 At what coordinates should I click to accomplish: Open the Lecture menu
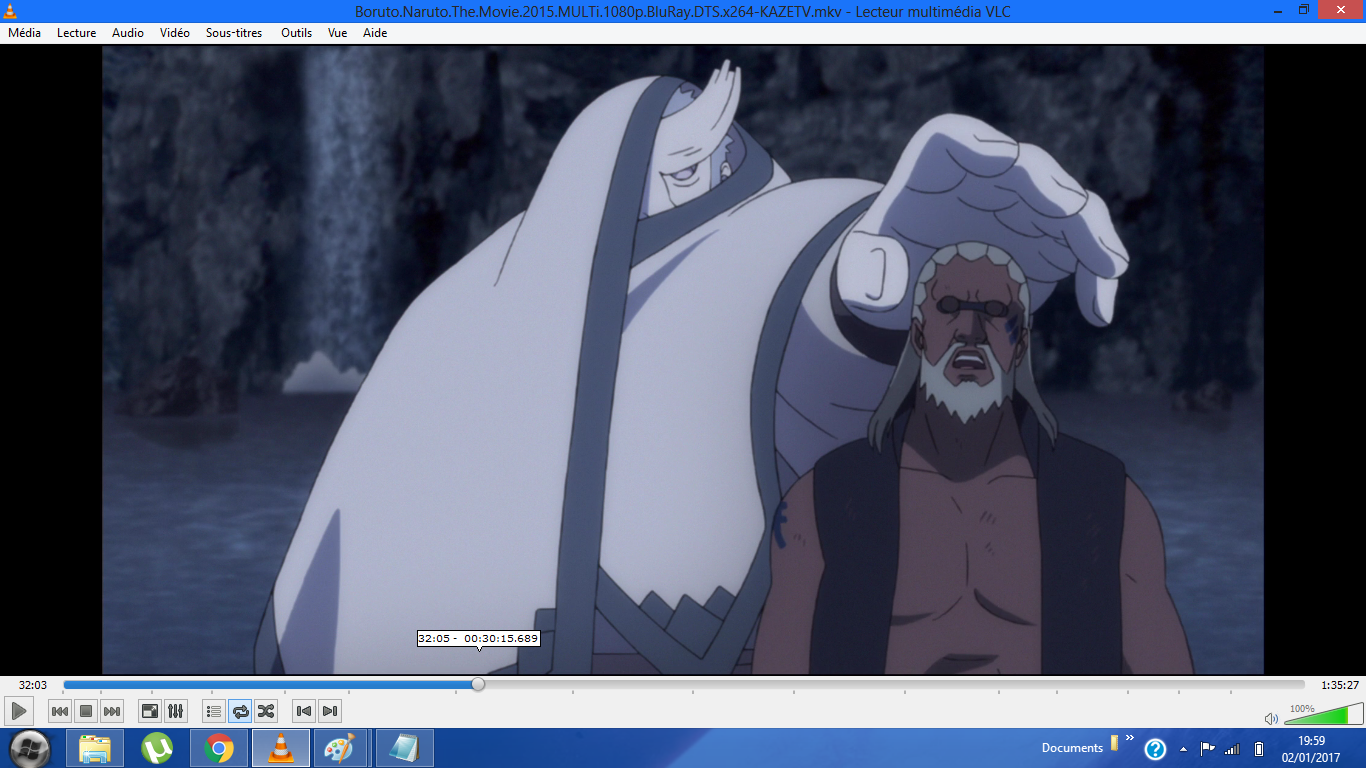(77, 33)
